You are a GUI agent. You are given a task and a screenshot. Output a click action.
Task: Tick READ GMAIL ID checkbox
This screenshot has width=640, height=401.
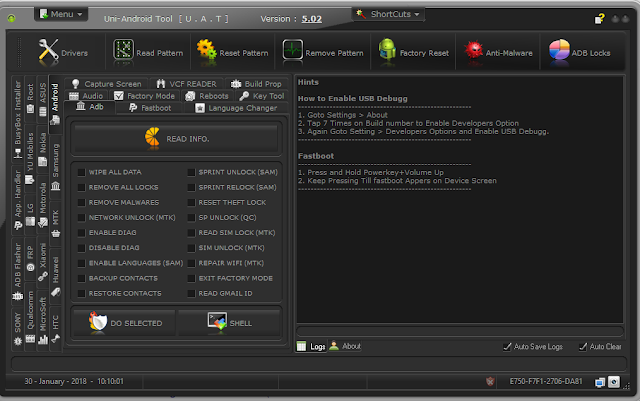(191, 294)
